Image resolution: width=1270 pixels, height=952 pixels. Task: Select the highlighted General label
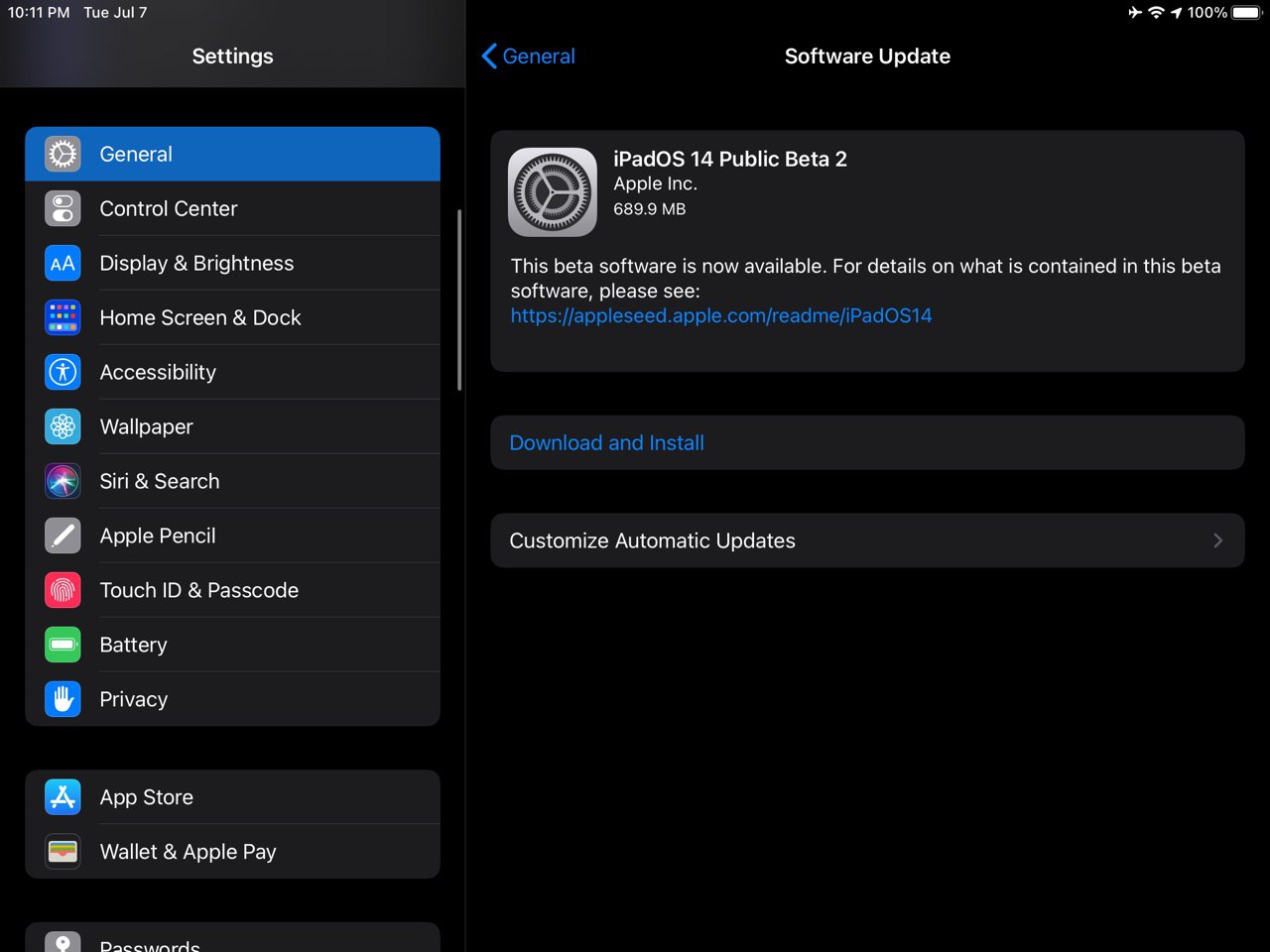[136, 154]
